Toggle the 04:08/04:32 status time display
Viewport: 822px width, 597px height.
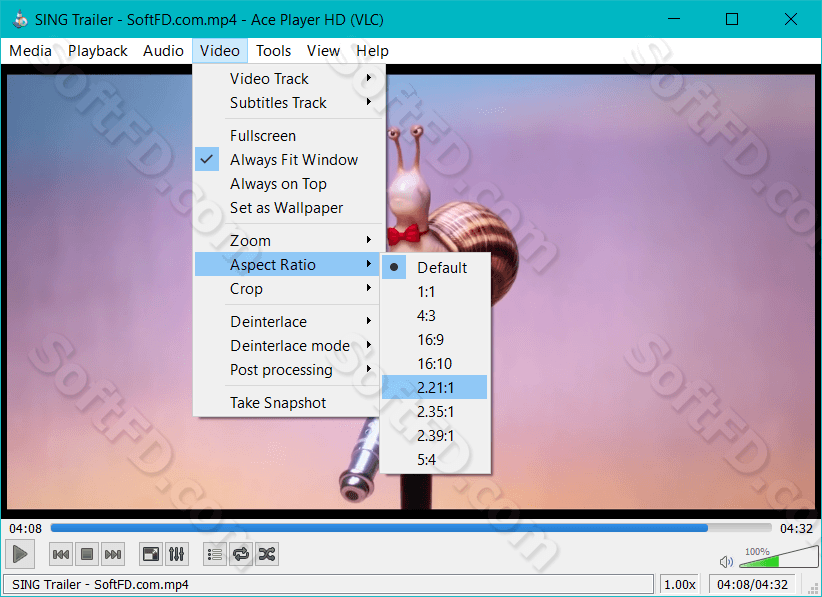pyautogui.click(x=752, y=584)
